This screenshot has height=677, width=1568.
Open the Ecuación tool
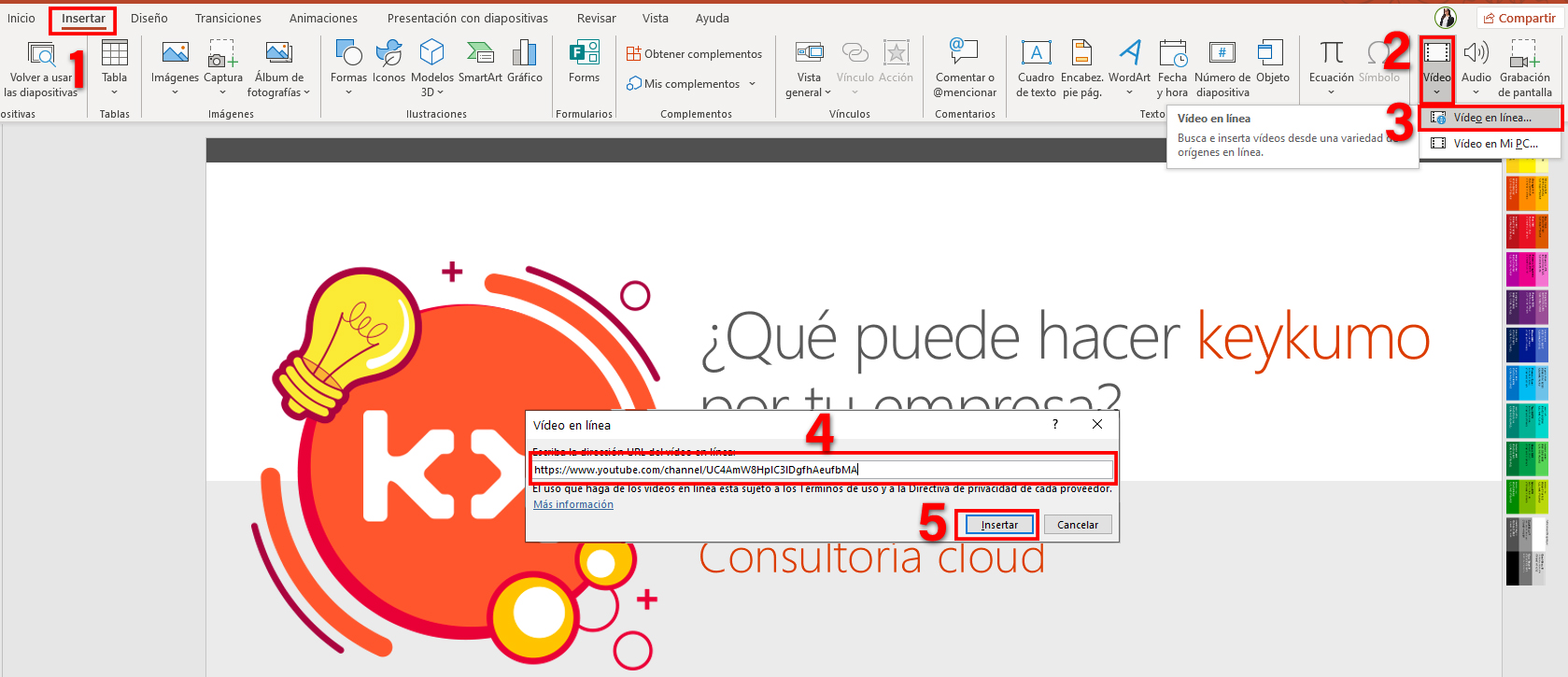coord(1331,67)
